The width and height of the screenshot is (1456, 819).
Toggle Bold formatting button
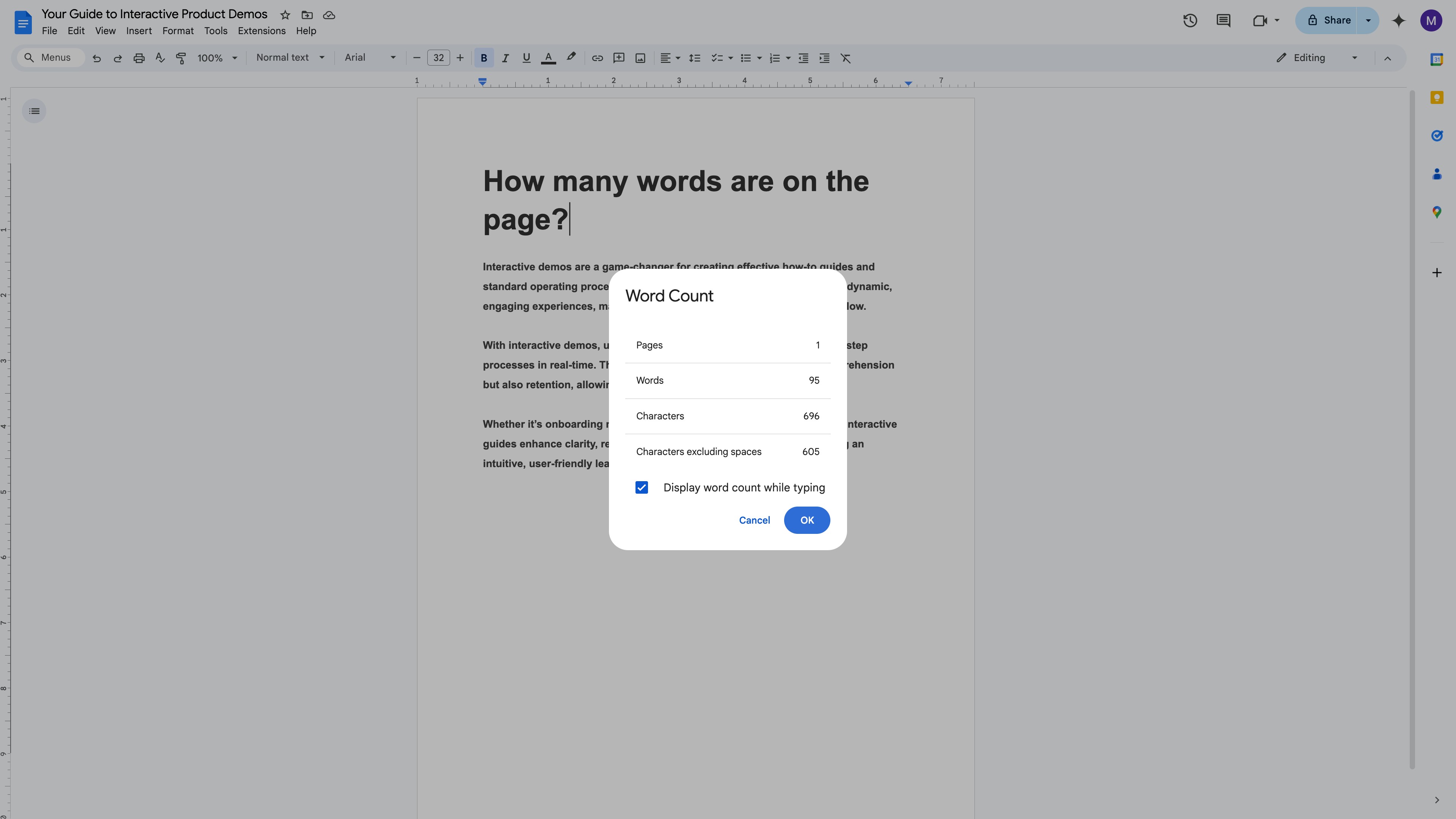pyautogui.click(x=484, y=58)
